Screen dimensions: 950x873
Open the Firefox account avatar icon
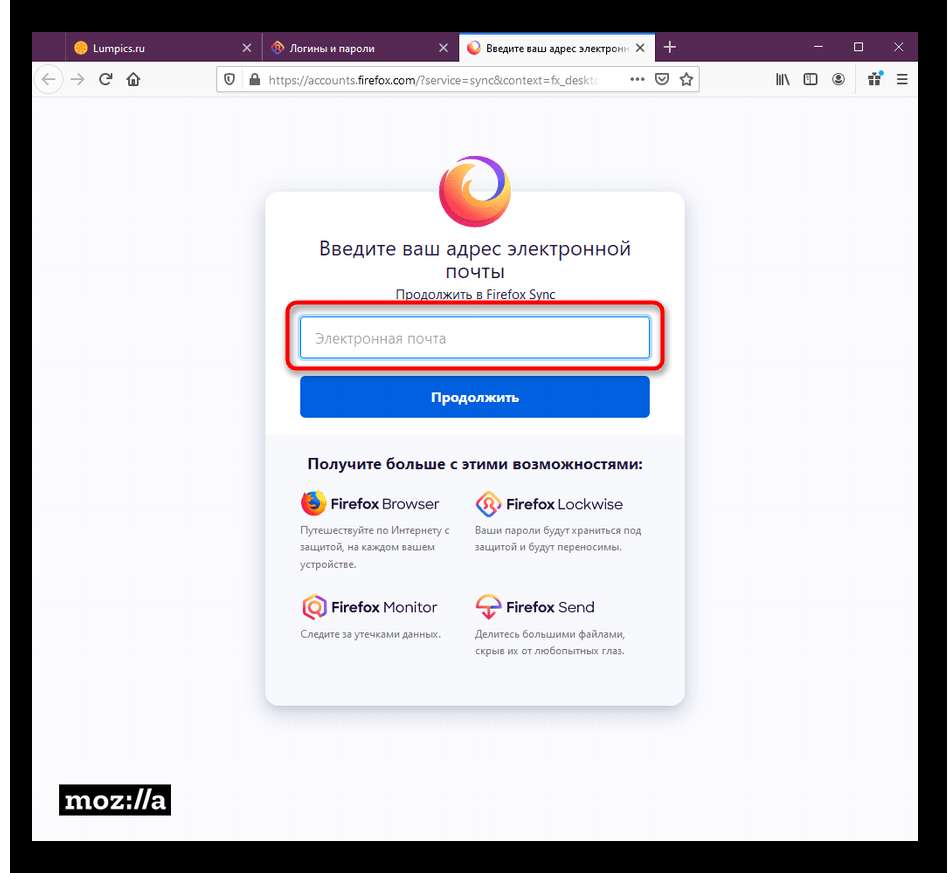pyautogui.click(x=839, y=79)
